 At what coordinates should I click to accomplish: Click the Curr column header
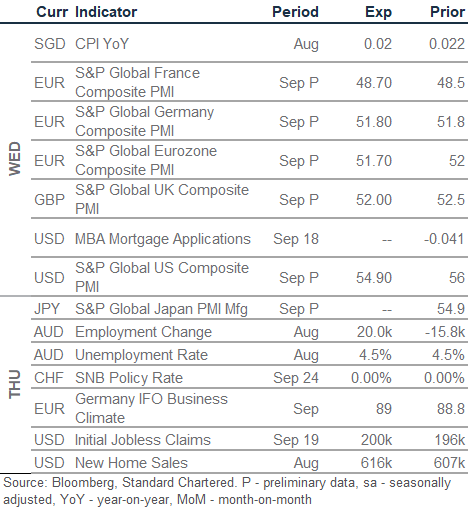click(x=52, y=12)
